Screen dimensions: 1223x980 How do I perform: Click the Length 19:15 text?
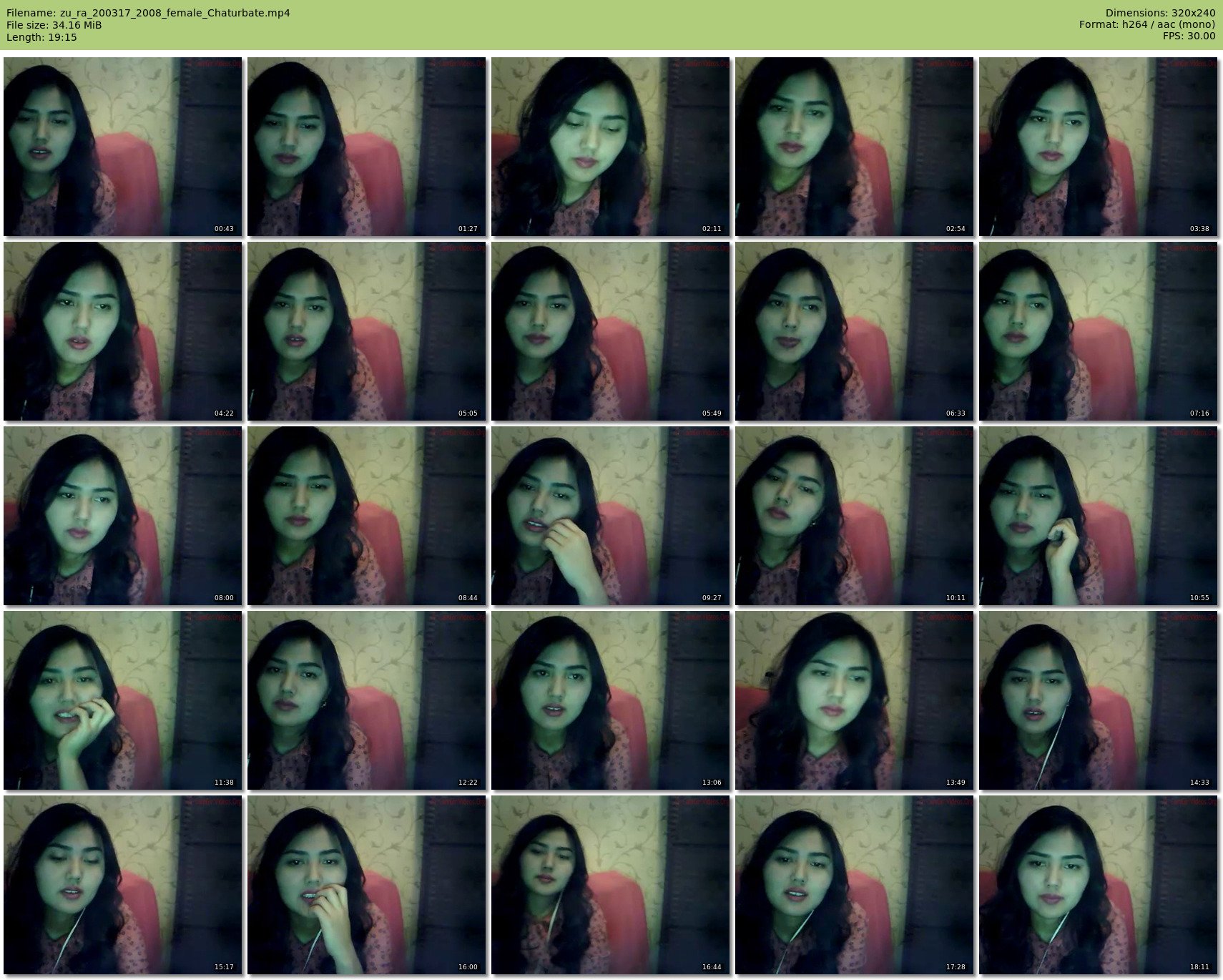point(41,37)
